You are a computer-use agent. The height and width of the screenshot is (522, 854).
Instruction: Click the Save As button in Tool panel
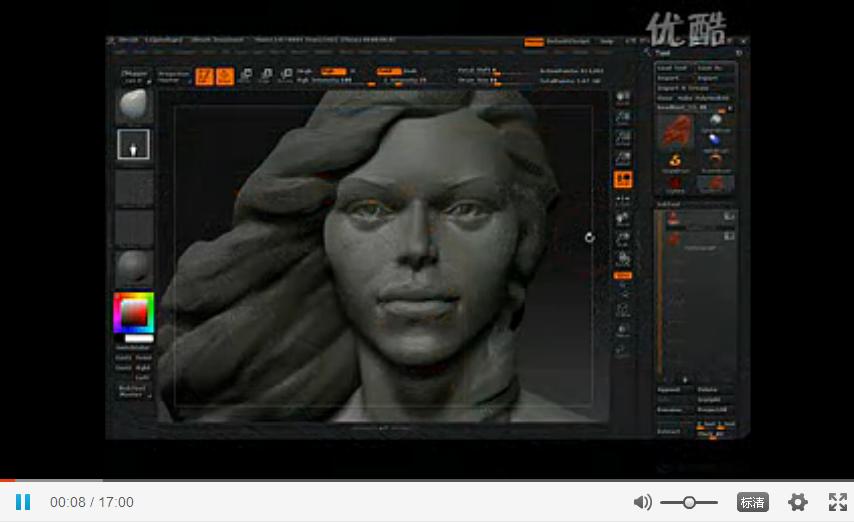point(715,68)
